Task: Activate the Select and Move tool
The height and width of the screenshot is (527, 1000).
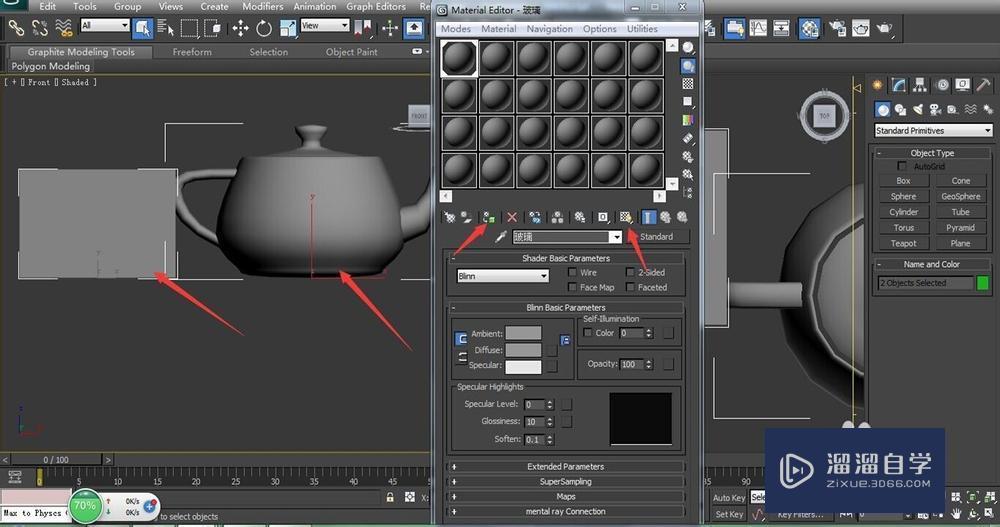Action: (x=240, y=28)
